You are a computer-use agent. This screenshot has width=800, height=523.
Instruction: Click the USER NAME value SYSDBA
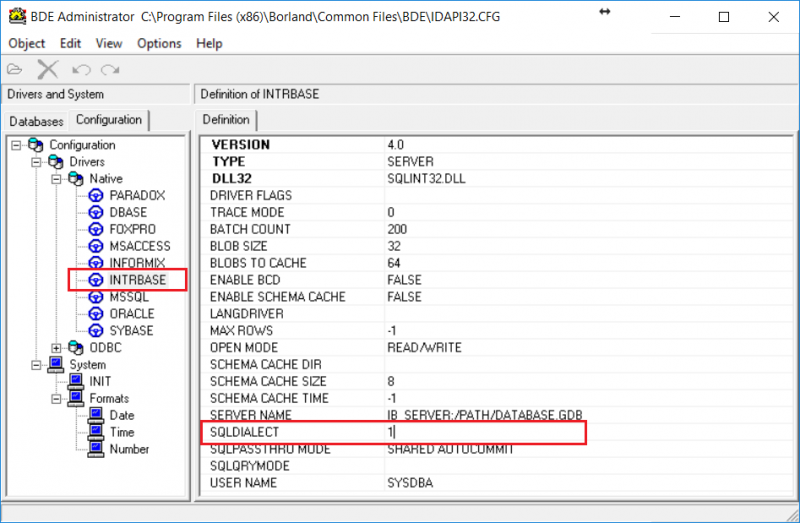(x=410, y=483)
